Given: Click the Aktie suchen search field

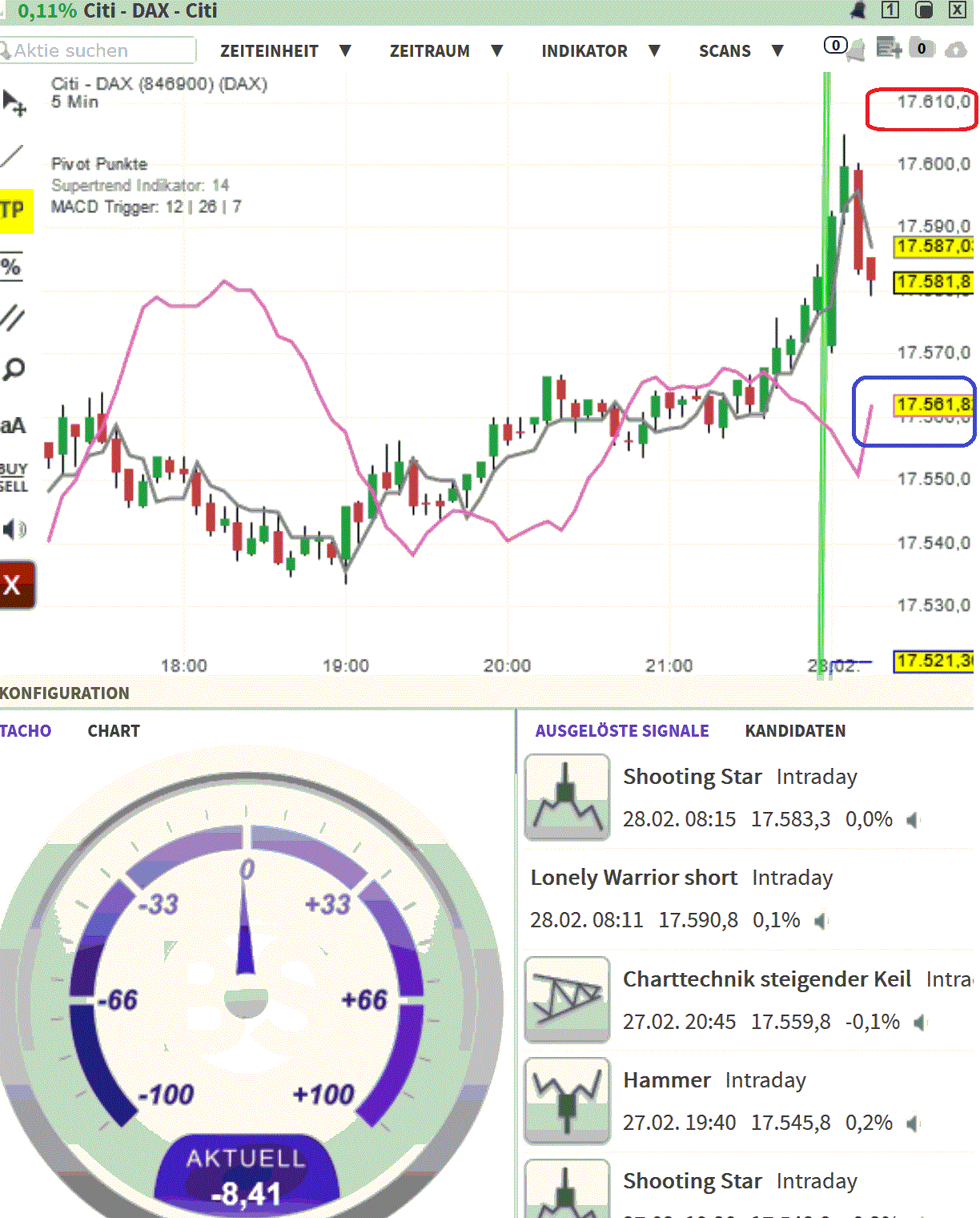Looking at the screenshot, I should tap(96, 50).
